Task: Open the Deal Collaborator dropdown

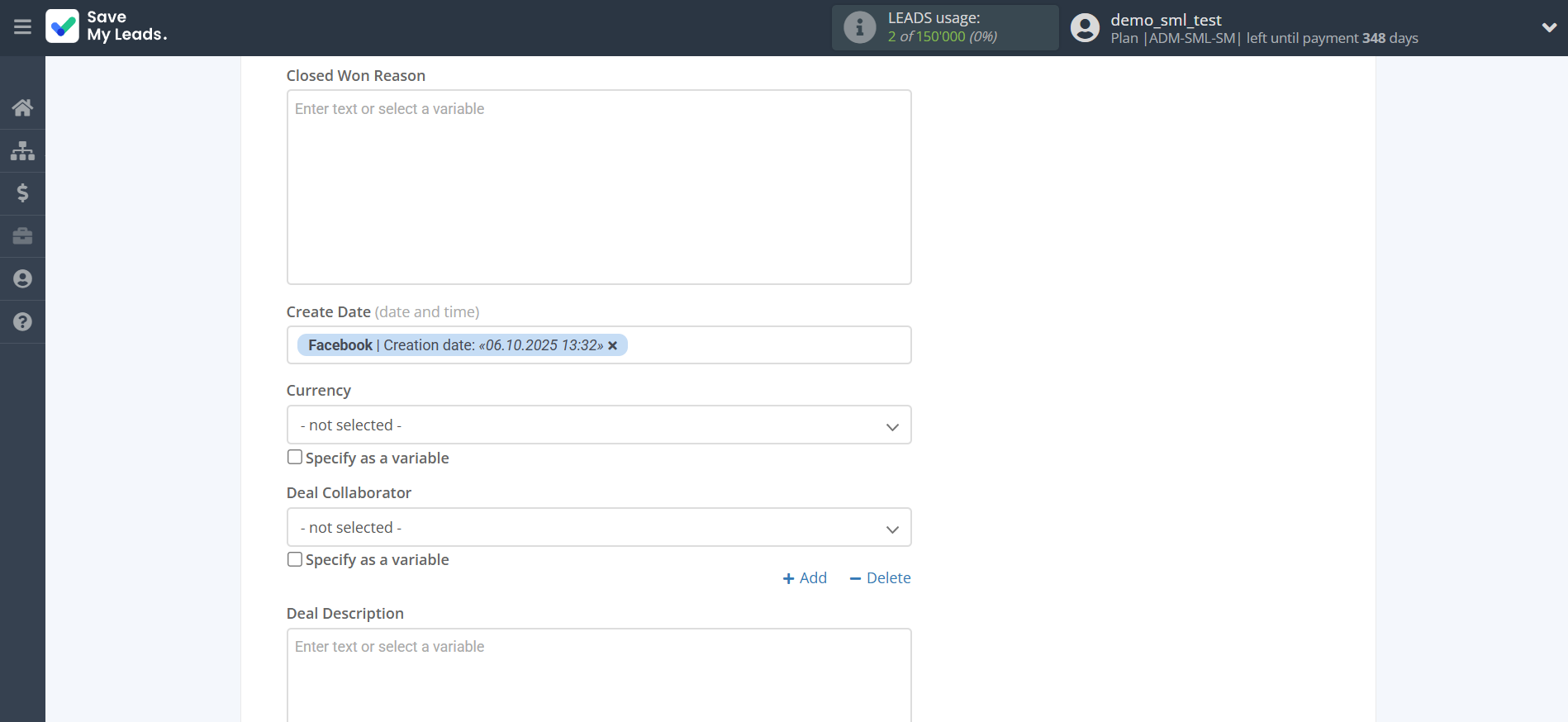Action: click(x=598, y=528)
